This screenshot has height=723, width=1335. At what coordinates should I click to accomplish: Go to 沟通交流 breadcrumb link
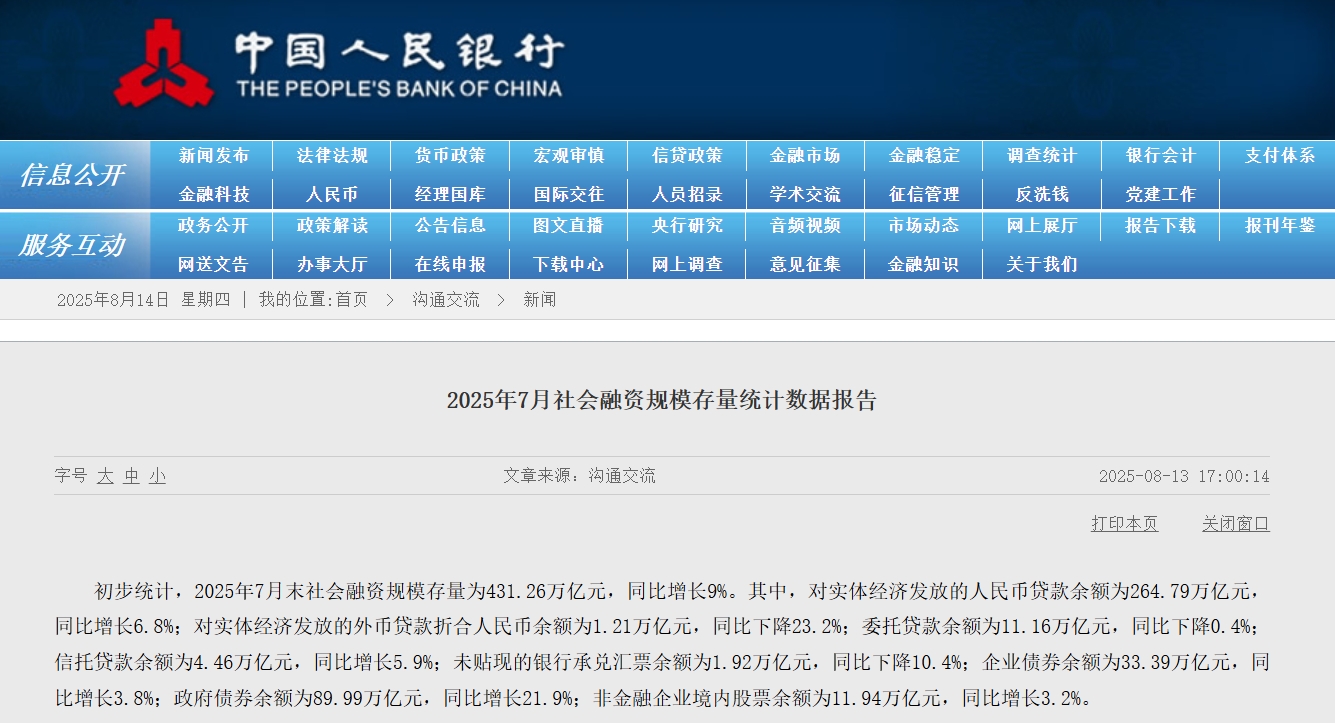(x=446, y=300)
